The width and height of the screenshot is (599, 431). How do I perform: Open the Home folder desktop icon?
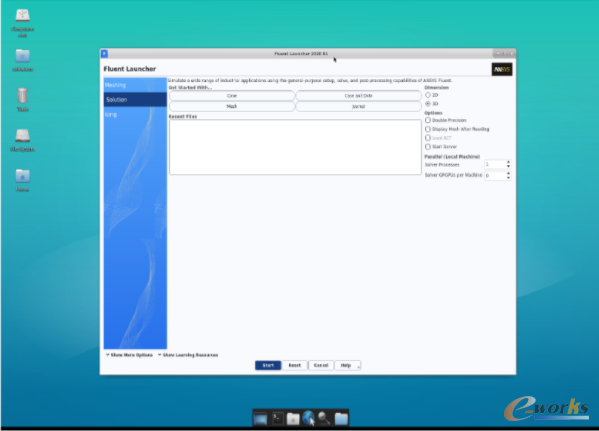pyautogui.click(x=23, y=180)
